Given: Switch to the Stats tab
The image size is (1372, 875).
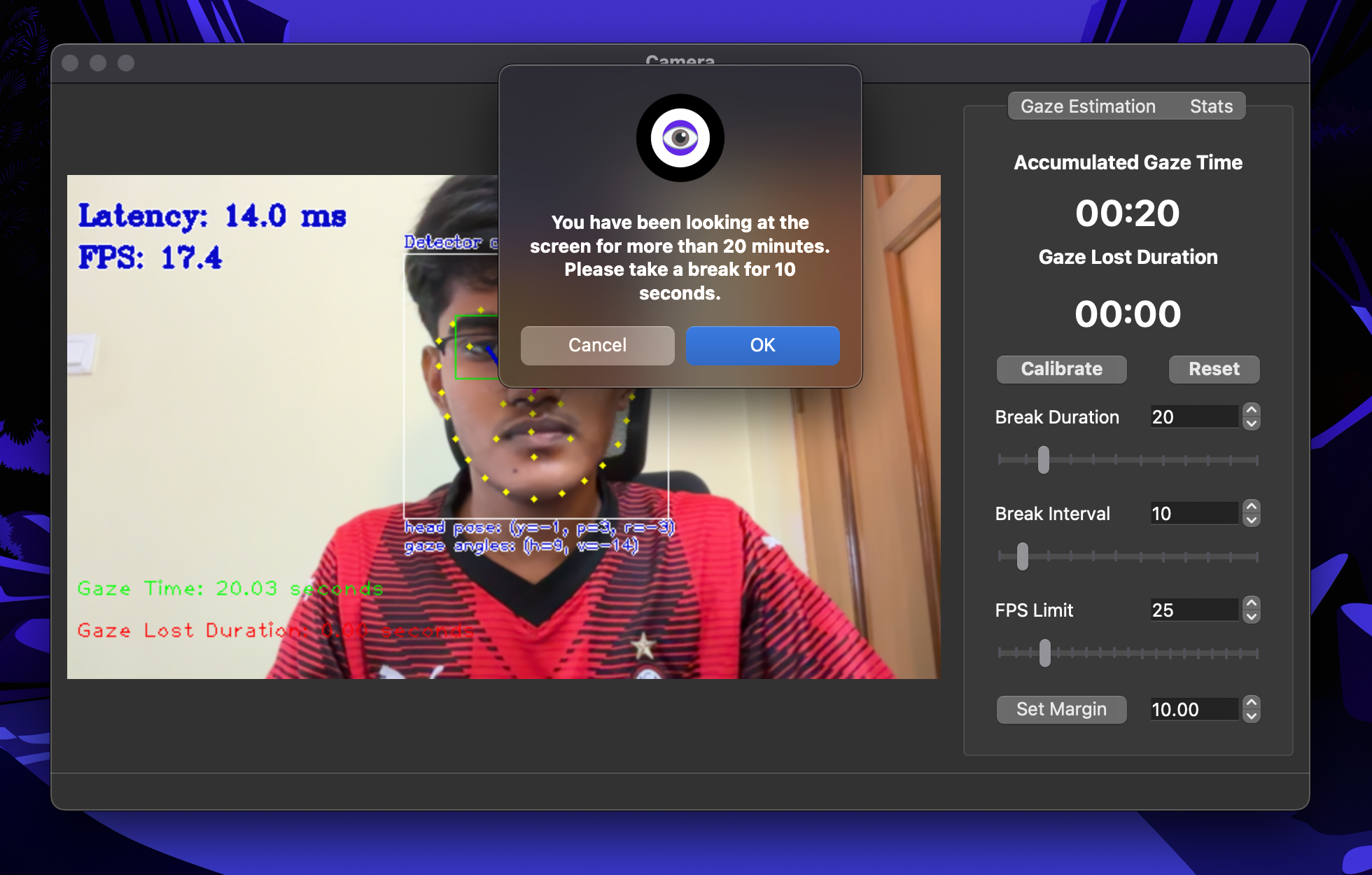Looking at the screenshot, I should [1210, 106].
